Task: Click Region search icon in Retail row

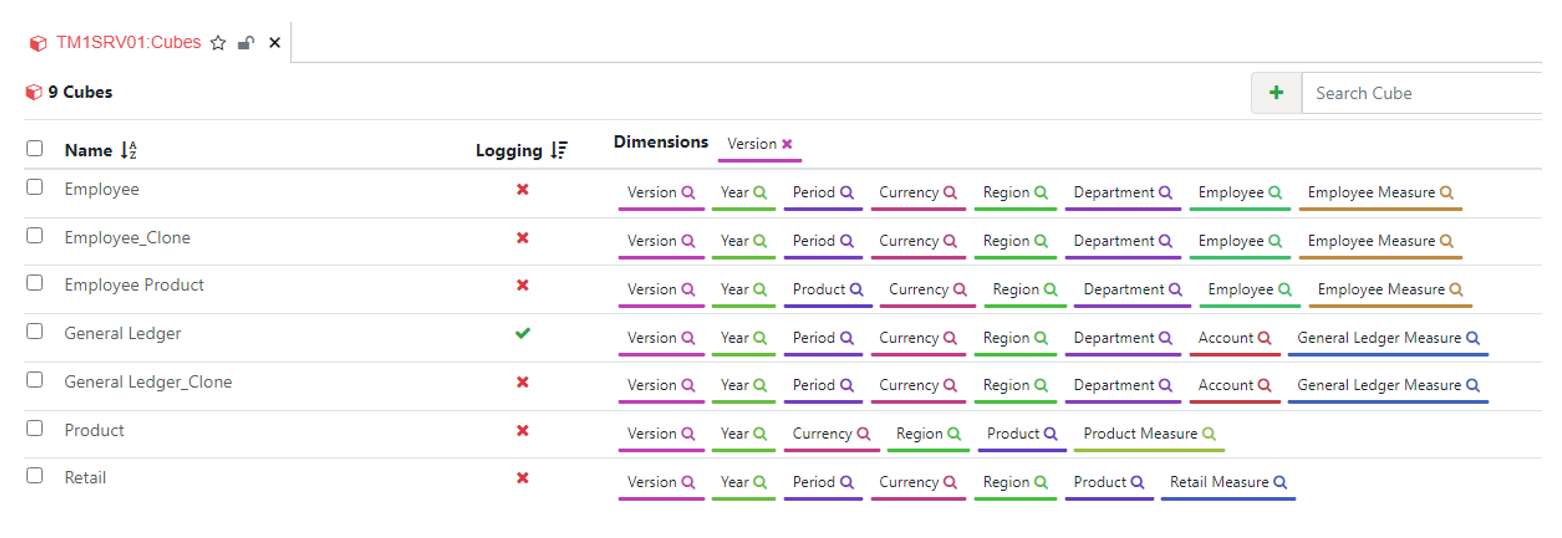Action: [x=1040, y=482]
